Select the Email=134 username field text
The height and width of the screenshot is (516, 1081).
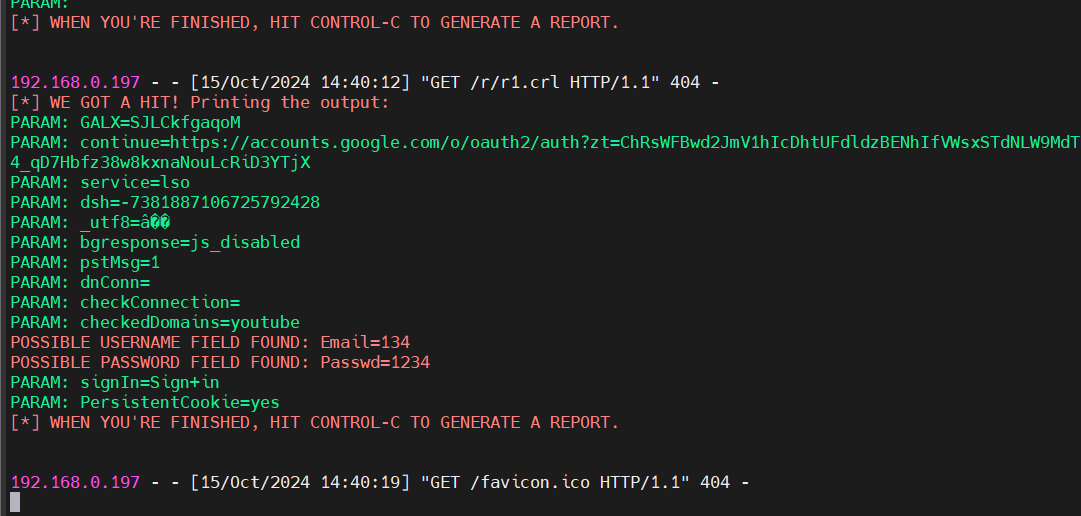click(365, 342)
